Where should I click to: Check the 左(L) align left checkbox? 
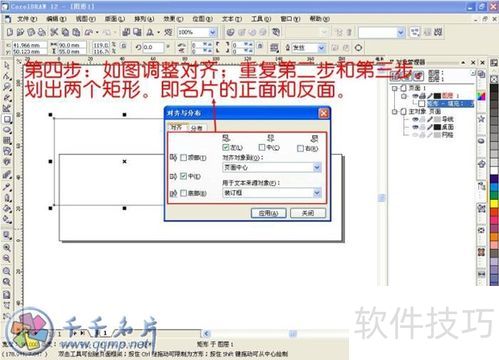[226, 147]
